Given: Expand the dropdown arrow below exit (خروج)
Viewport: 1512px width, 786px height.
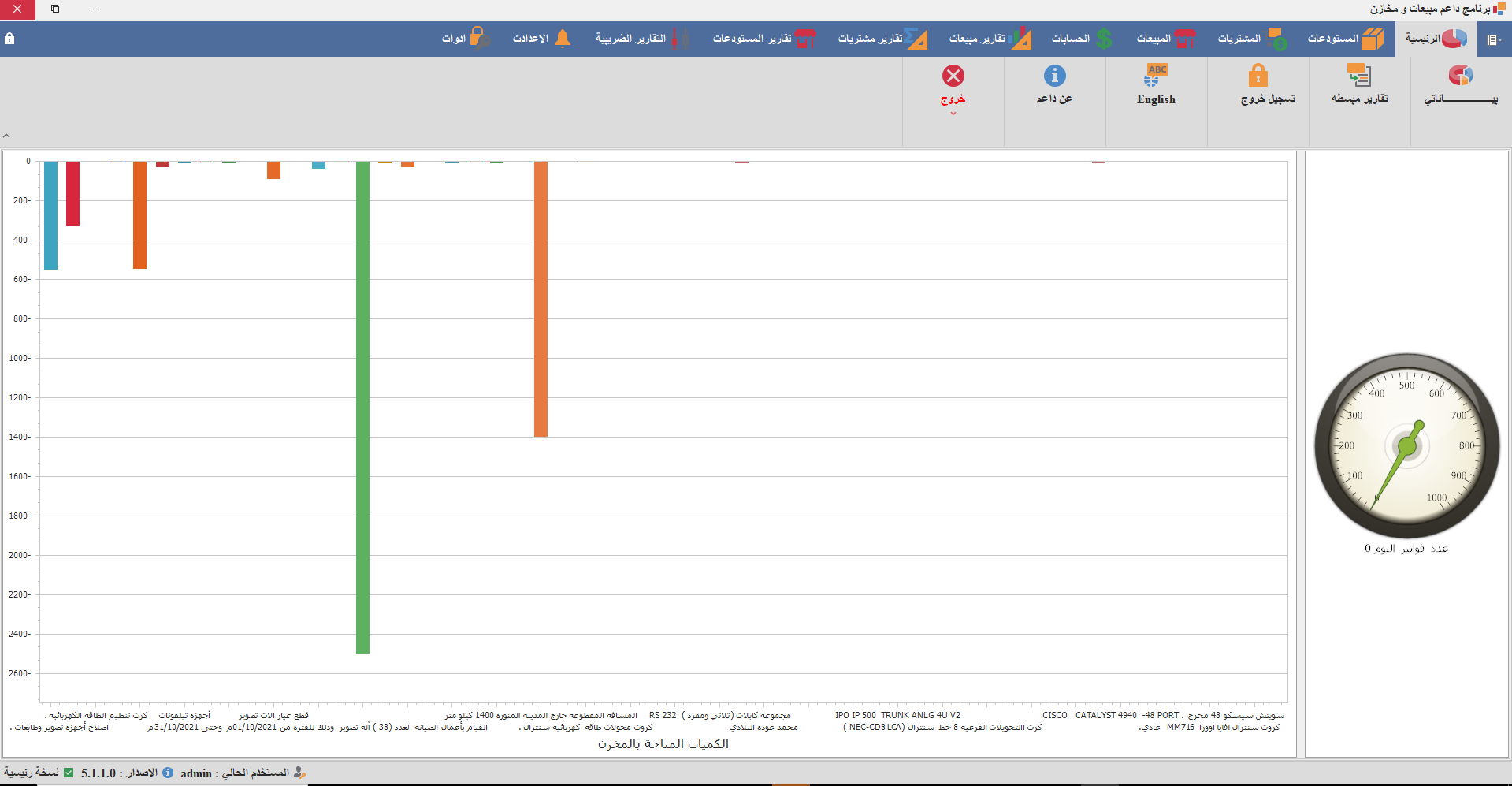Looking at the screenshot, I should click(953, 114).
